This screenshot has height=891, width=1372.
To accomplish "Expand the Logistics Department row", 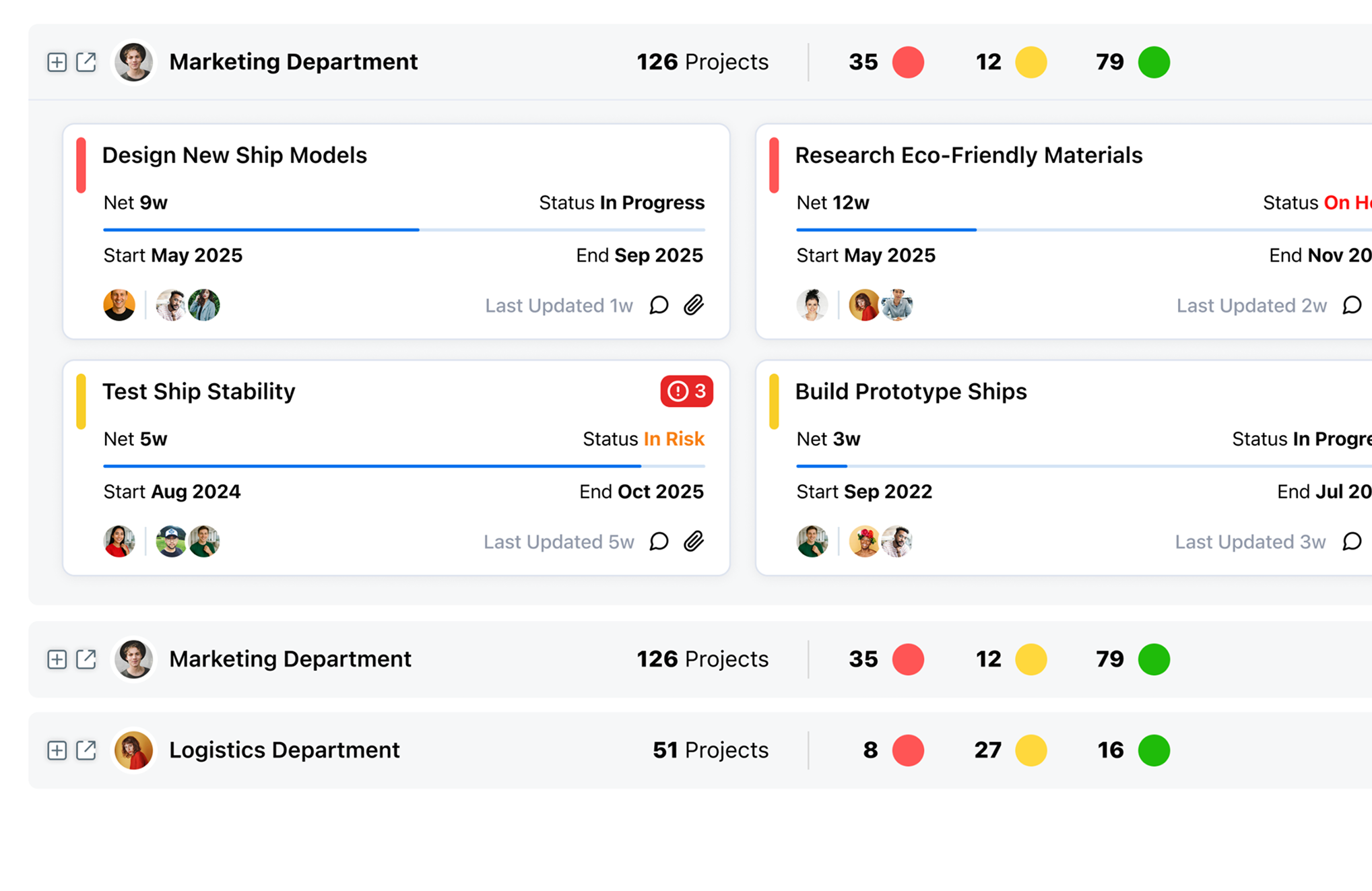I will coord(57,750).
